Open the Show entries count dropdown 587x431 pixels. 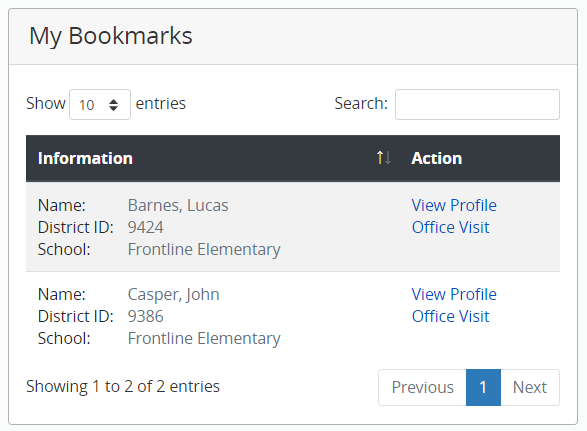100,104
